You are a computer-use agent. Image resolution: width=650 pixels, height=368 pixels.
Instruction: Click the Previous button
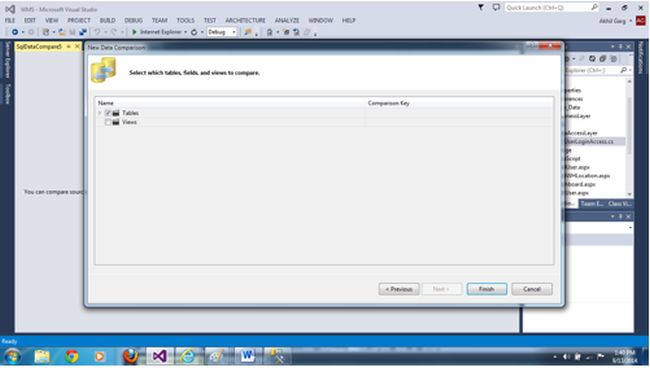(x=399, y=289)
